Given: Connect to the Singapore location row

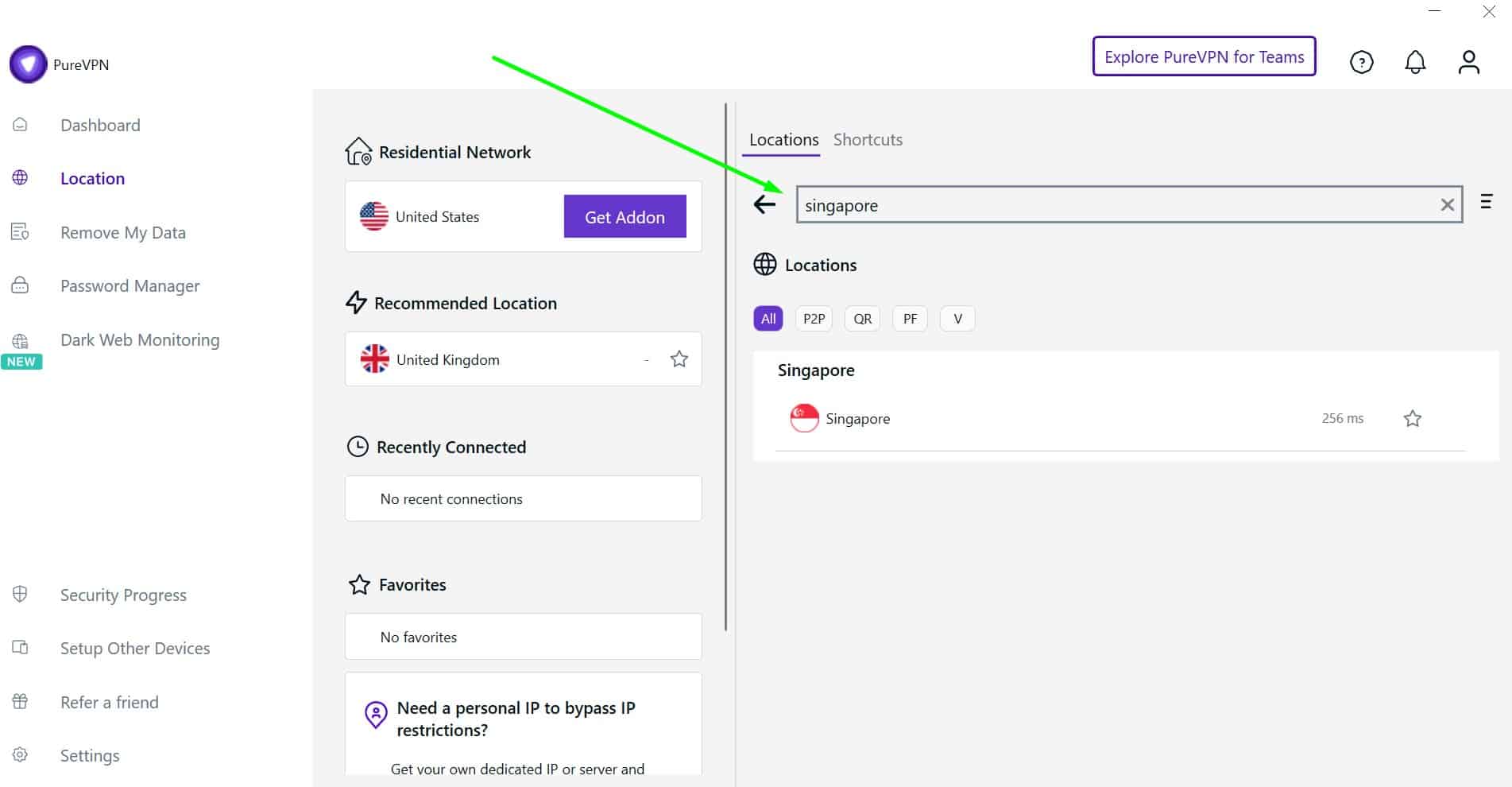Looking at the screenshot, I should coord(1120,419).
